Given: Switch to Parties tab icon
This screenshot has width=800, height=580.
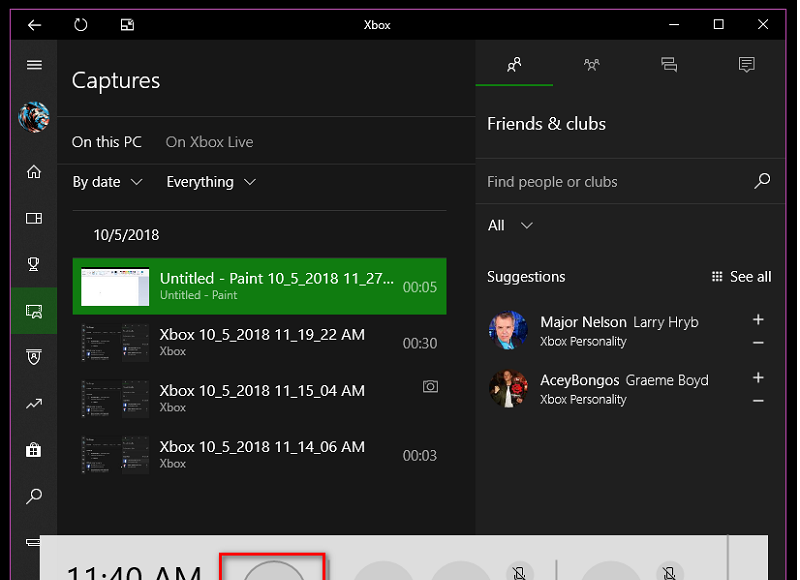Looking at the screenshot, I should click(591, 64).
